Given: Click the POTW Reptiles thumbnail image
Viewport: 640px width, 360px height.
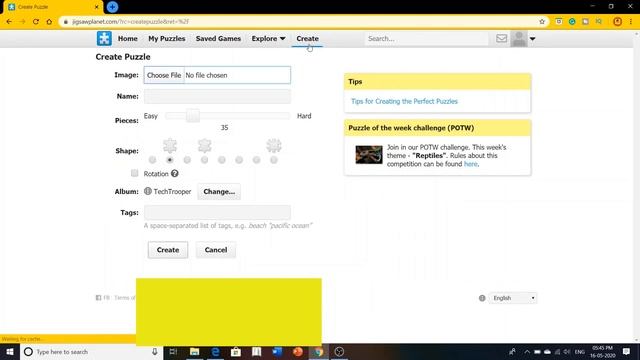Looking at the screenshot, I should point(369,155).
